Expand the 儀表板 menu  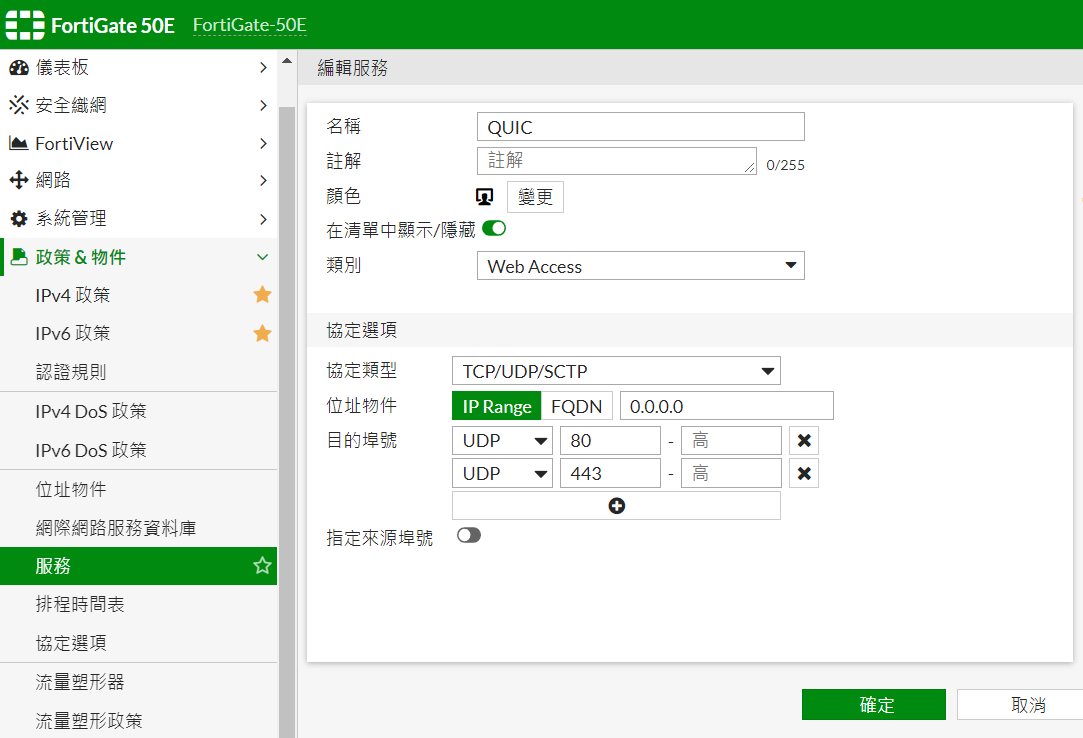(x=138, y=68)
